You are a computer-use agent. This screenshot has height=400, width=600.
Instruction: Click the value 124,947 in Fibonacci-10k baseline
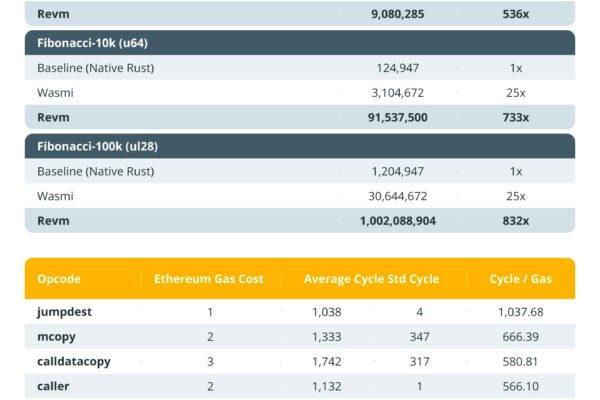click(x=398, y=68)
